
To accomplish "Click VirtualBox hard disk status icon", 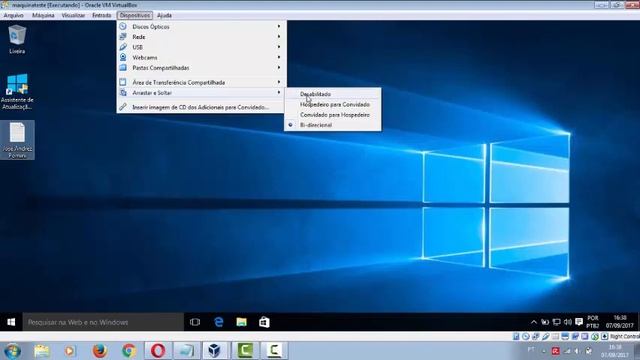I will point(516,336).
